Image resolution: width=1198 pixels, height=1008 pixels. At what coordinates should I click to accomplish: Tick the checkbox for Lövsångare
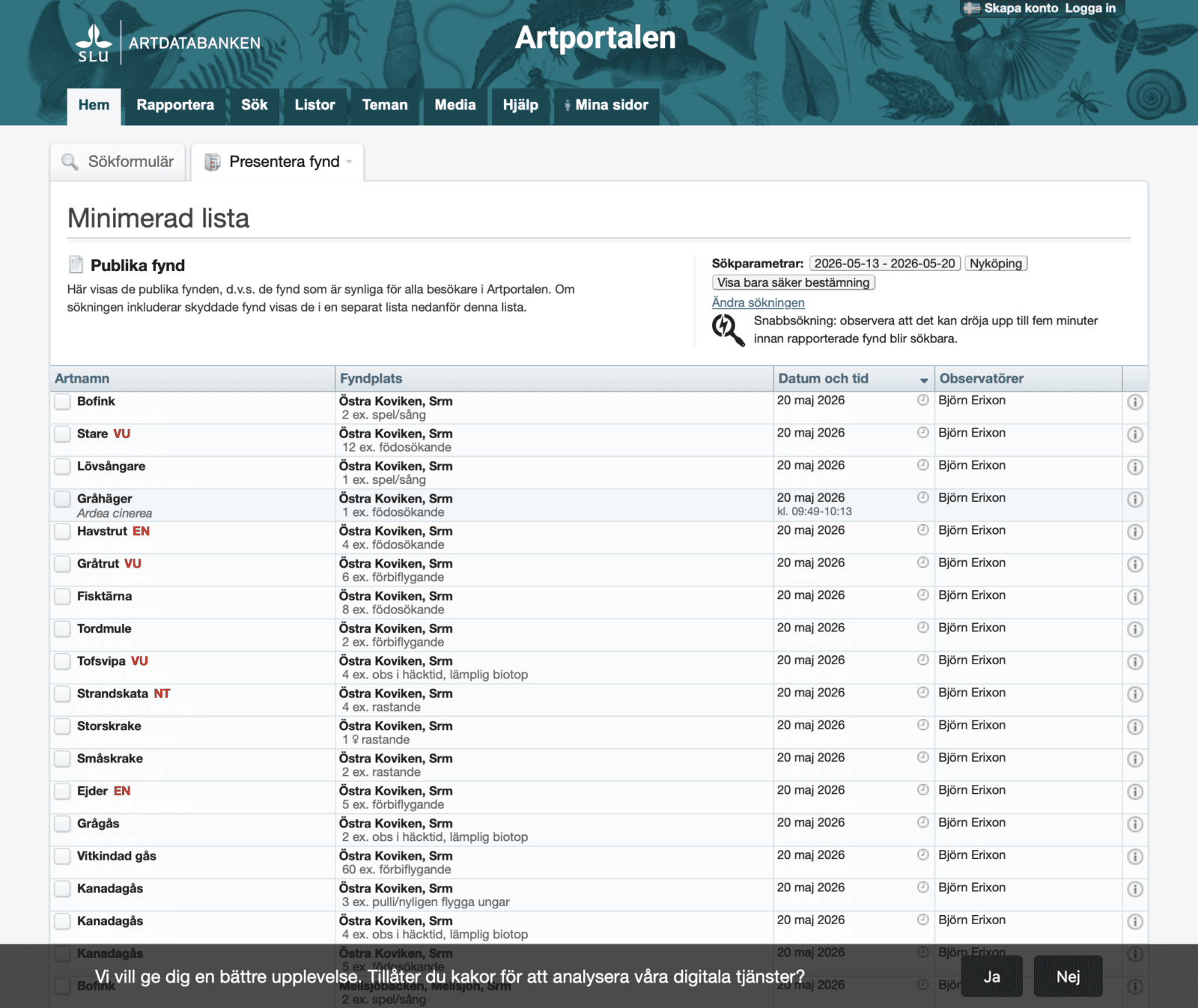click(62, 466)
